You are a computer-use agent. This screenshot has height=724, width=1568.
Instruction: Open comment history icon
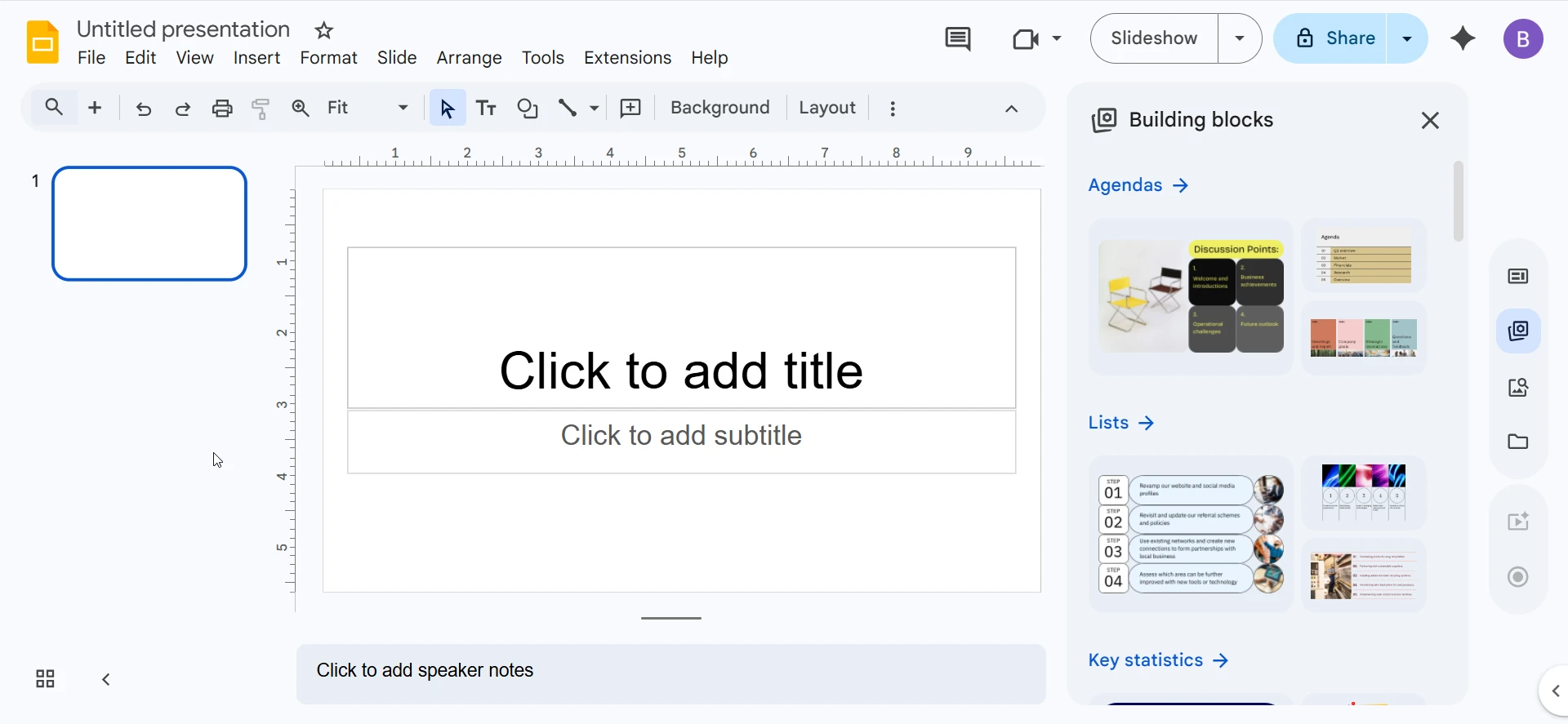tap(957, 38)
